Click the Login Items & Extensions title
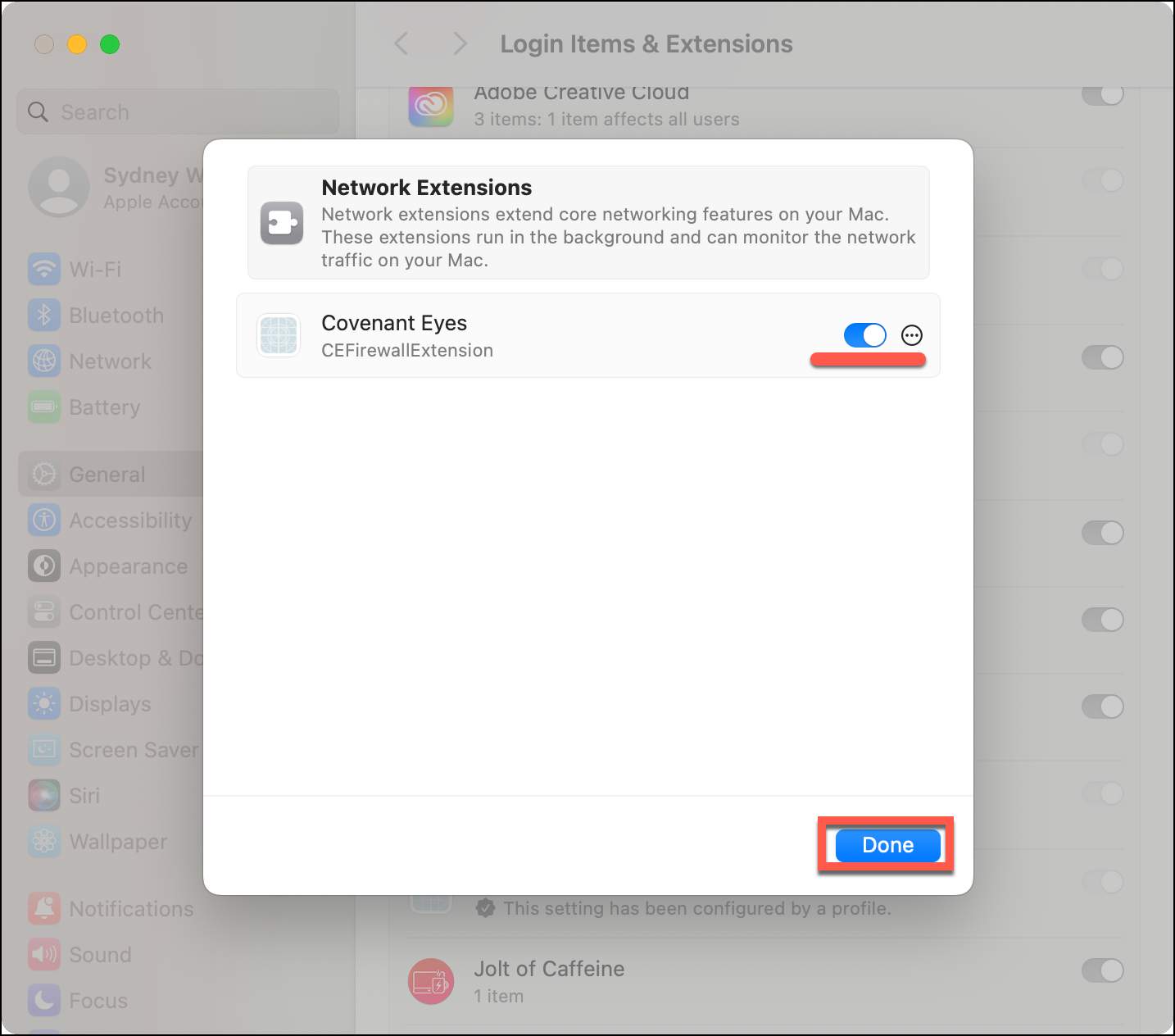Viewport: 1175px width, 1036px height. (646, 43)
